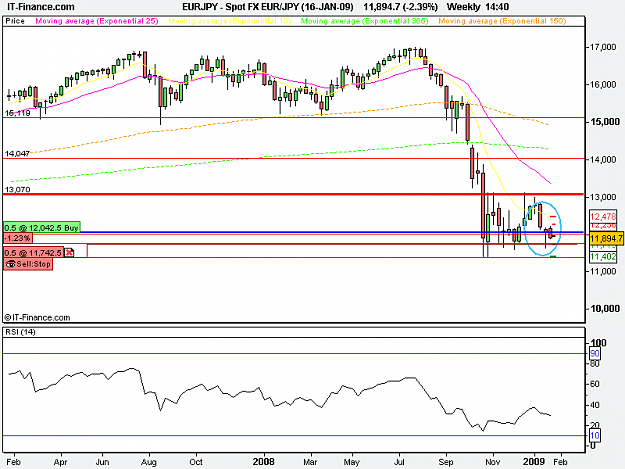Click the Sell:Stop order tag
The image size is (625, 469).
(x=28, y=264)
